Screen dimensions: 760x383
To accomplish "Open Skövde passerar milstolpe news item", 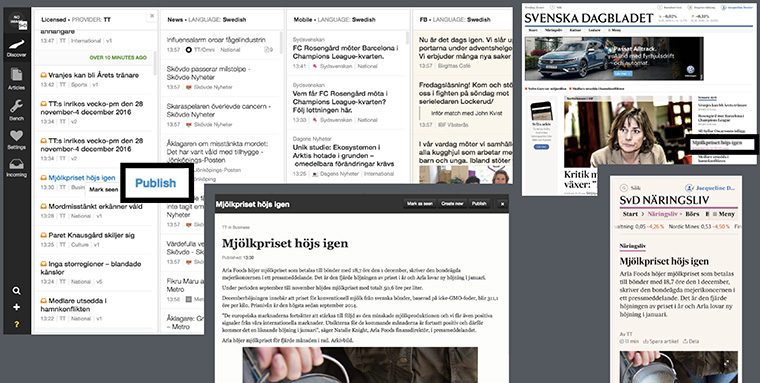I will [209, 73].
